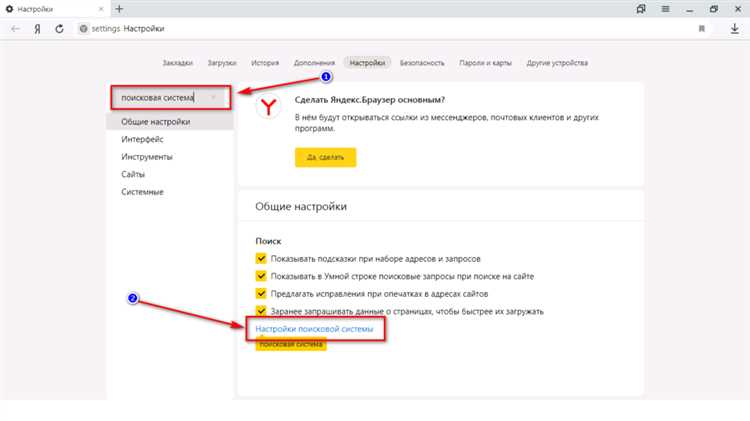Click the Да, сделать yellow button
The height and width of the screenshot is (421, 750).
(325, 157)
